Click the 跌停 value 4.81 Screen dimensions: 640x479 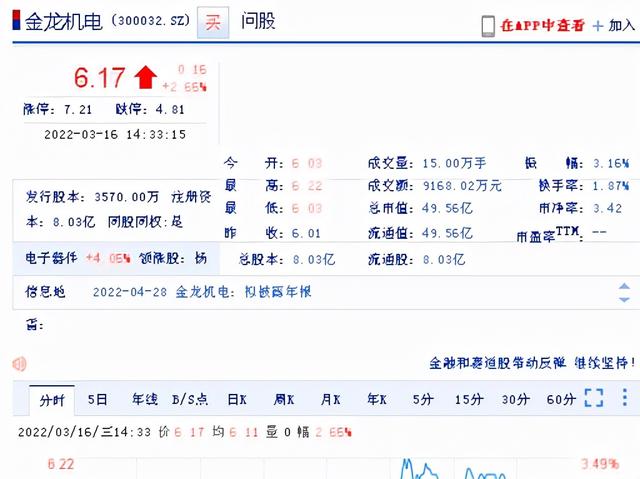[170, 109]
